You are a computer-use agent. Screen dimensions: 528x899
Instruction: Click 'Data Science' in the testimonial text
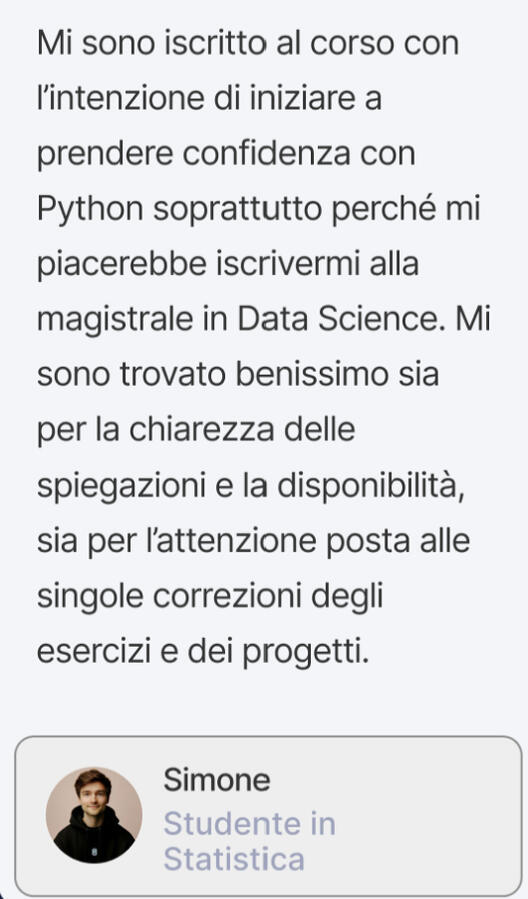(338, 319)
